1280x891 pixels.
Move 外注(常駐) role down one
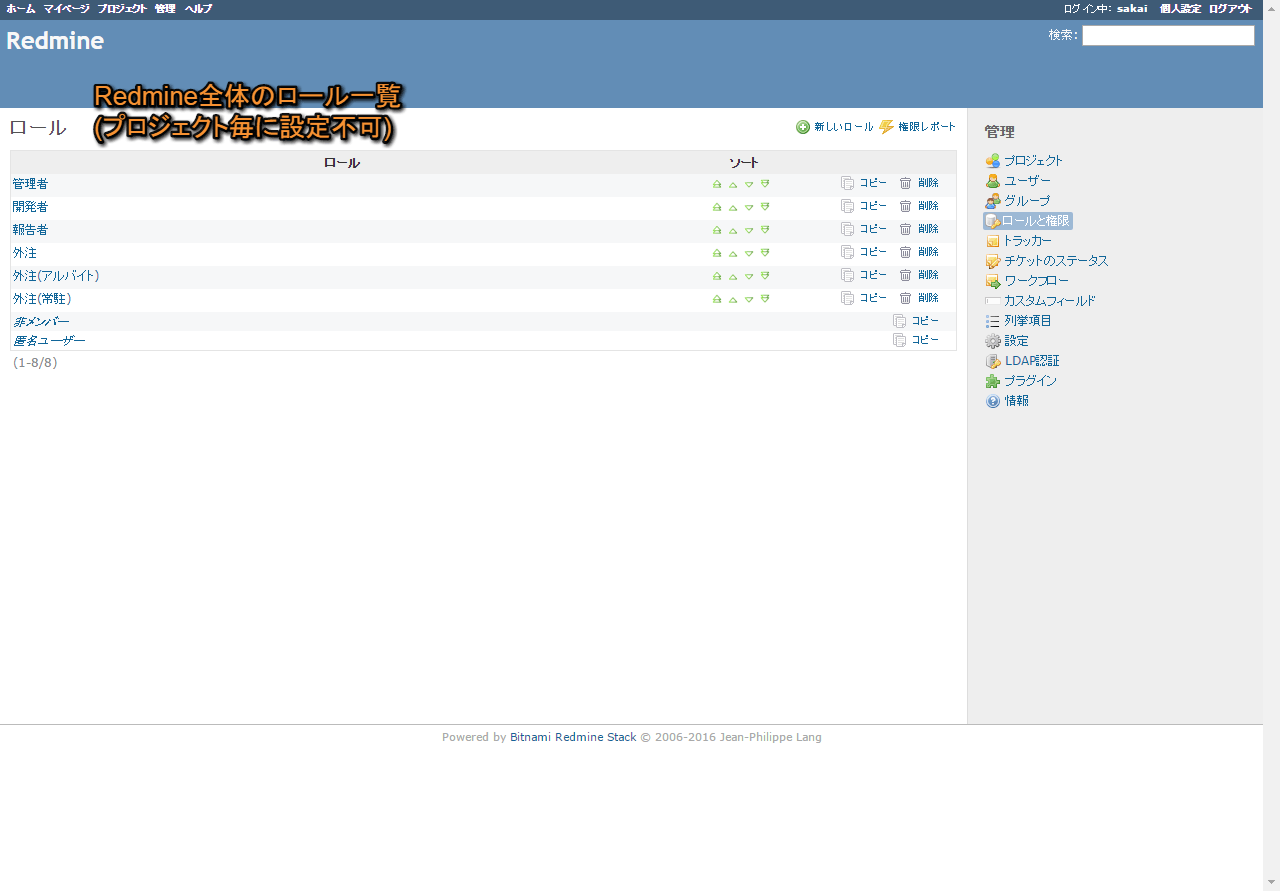pyautogui.click(x=749, y=299)
